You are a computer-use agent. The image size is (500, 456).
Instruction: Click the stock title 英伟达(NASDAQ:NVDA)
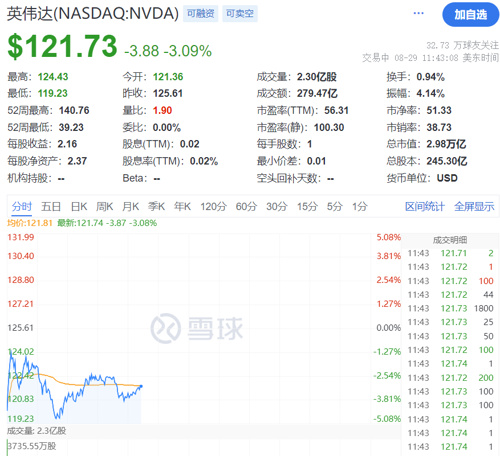point(93,14)
